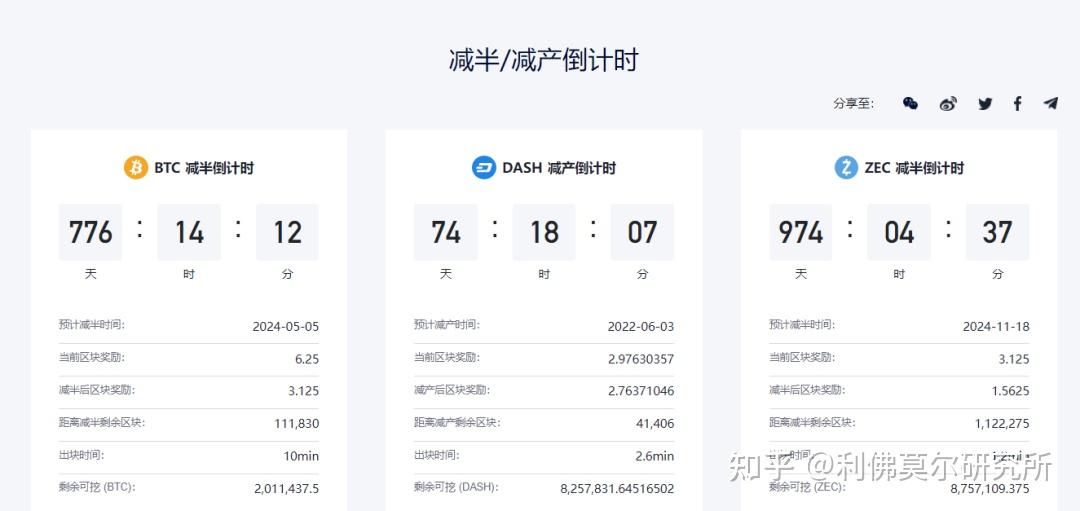Click the BTC days counter 776

90,232
